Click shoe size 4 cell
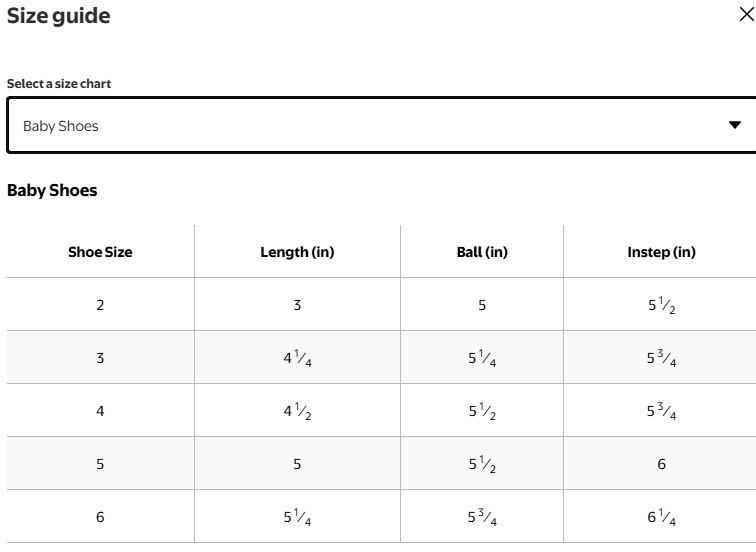This screenshot has height=552, width=756. (x=100, y=411)
